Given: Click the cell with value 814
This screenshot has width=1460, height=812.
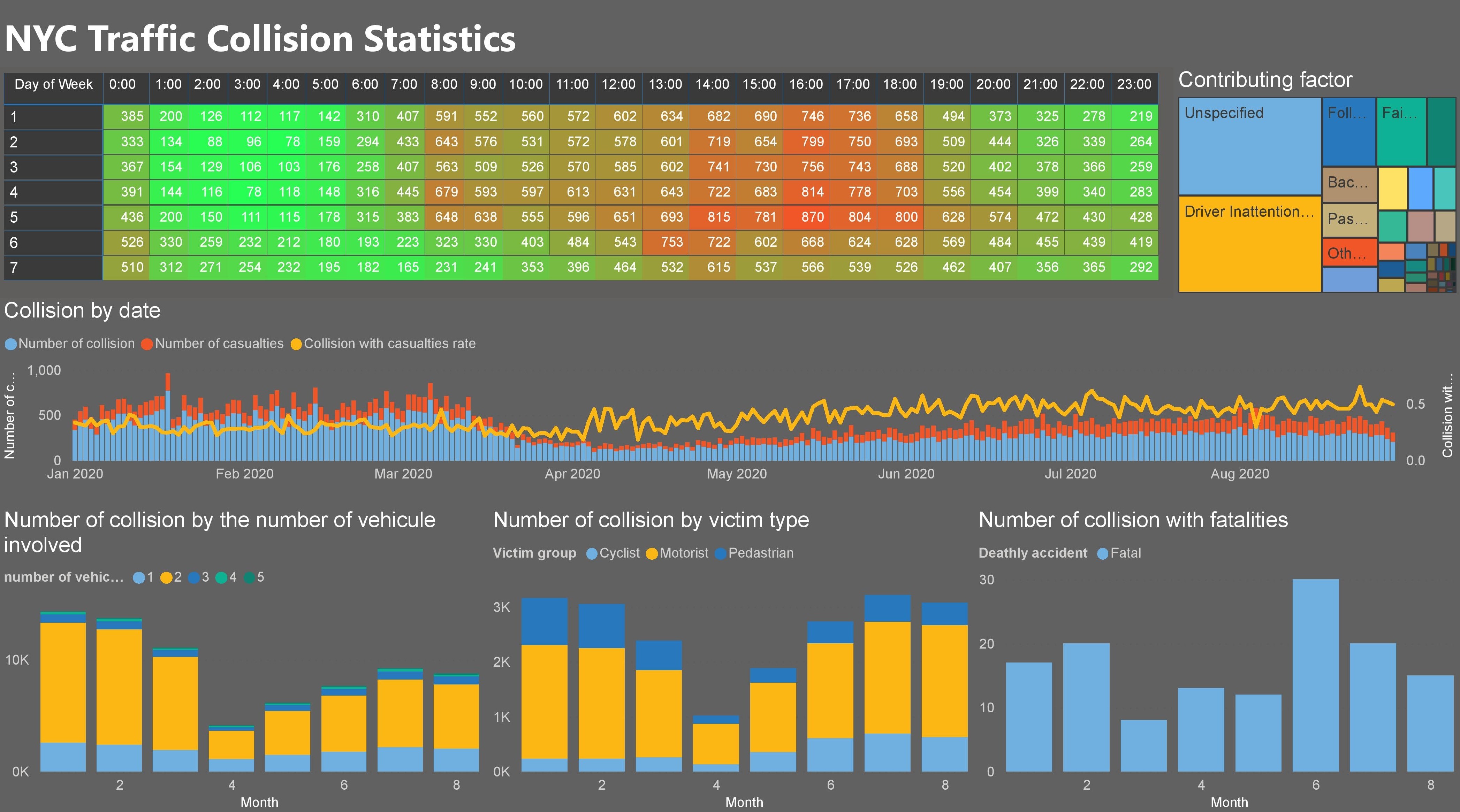Looking at the screenshot, I should (806, 192).
